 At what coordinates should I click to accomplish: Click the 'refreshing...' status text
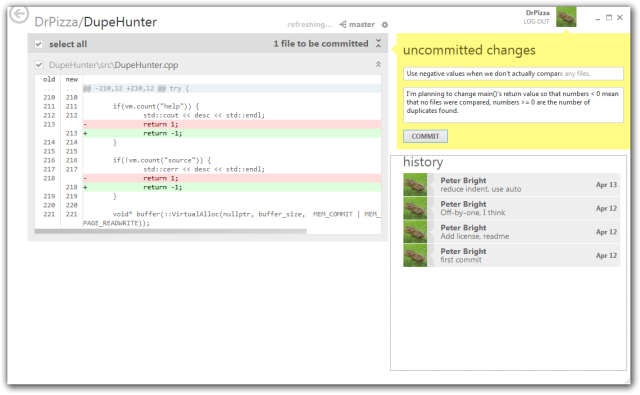tap(309, 24)
